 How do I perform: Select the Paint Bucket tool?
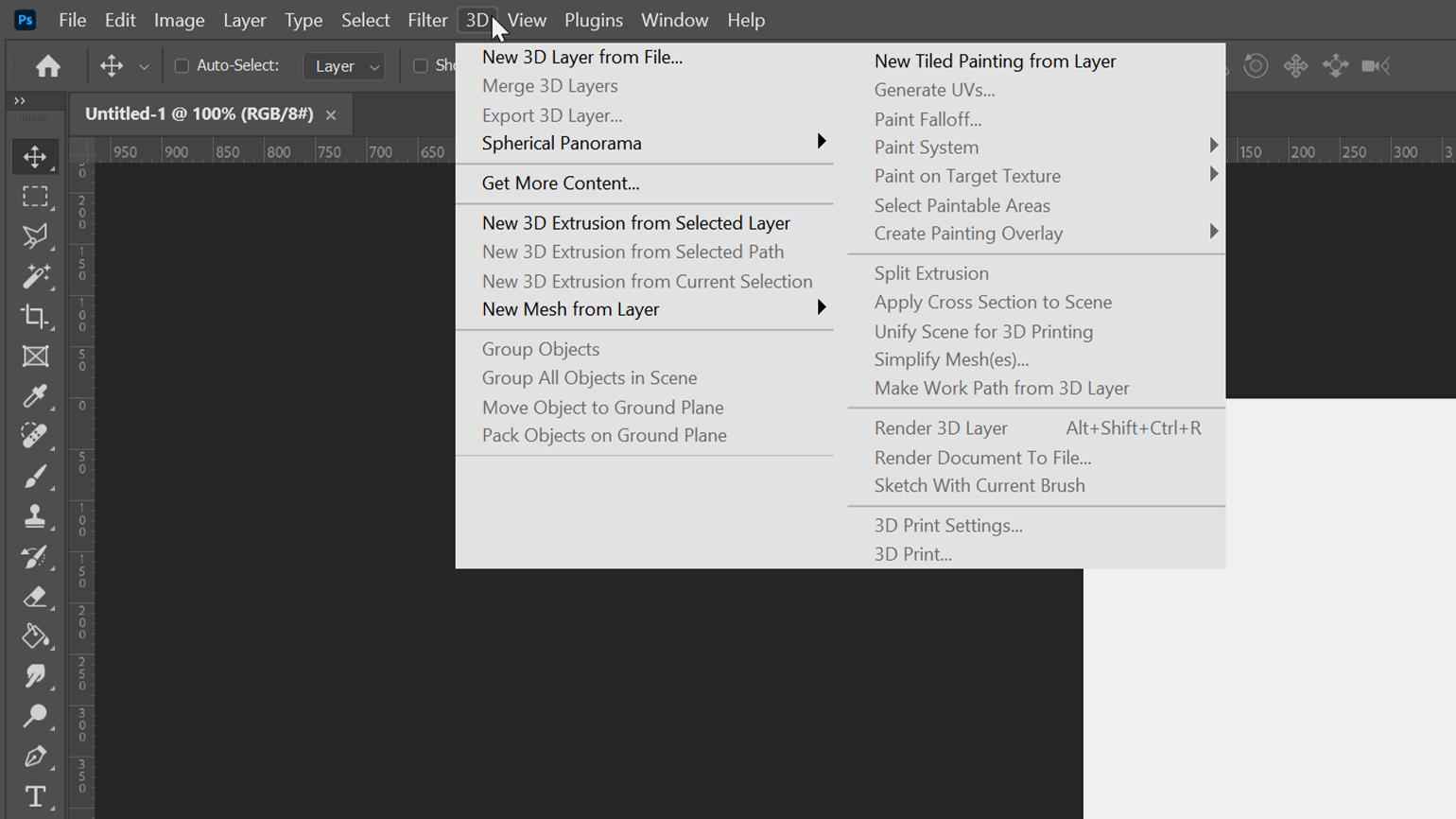tap(35, 636)
